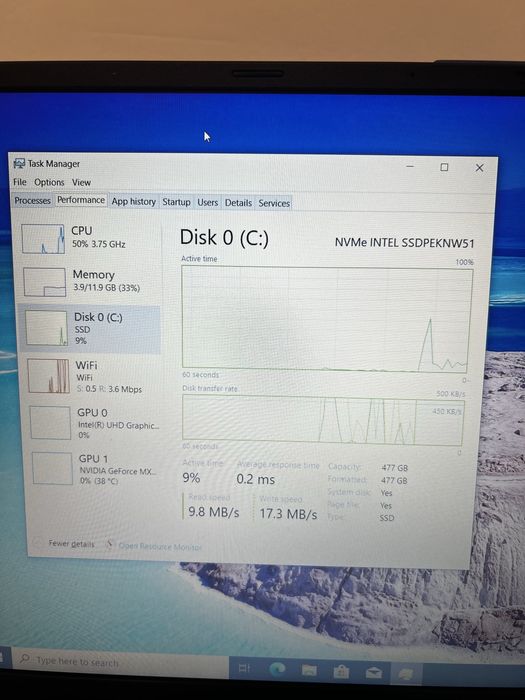Viewport: 525px width, 700px height.
Task: Open Task View from the taskbar
Action: click(244, 668)
